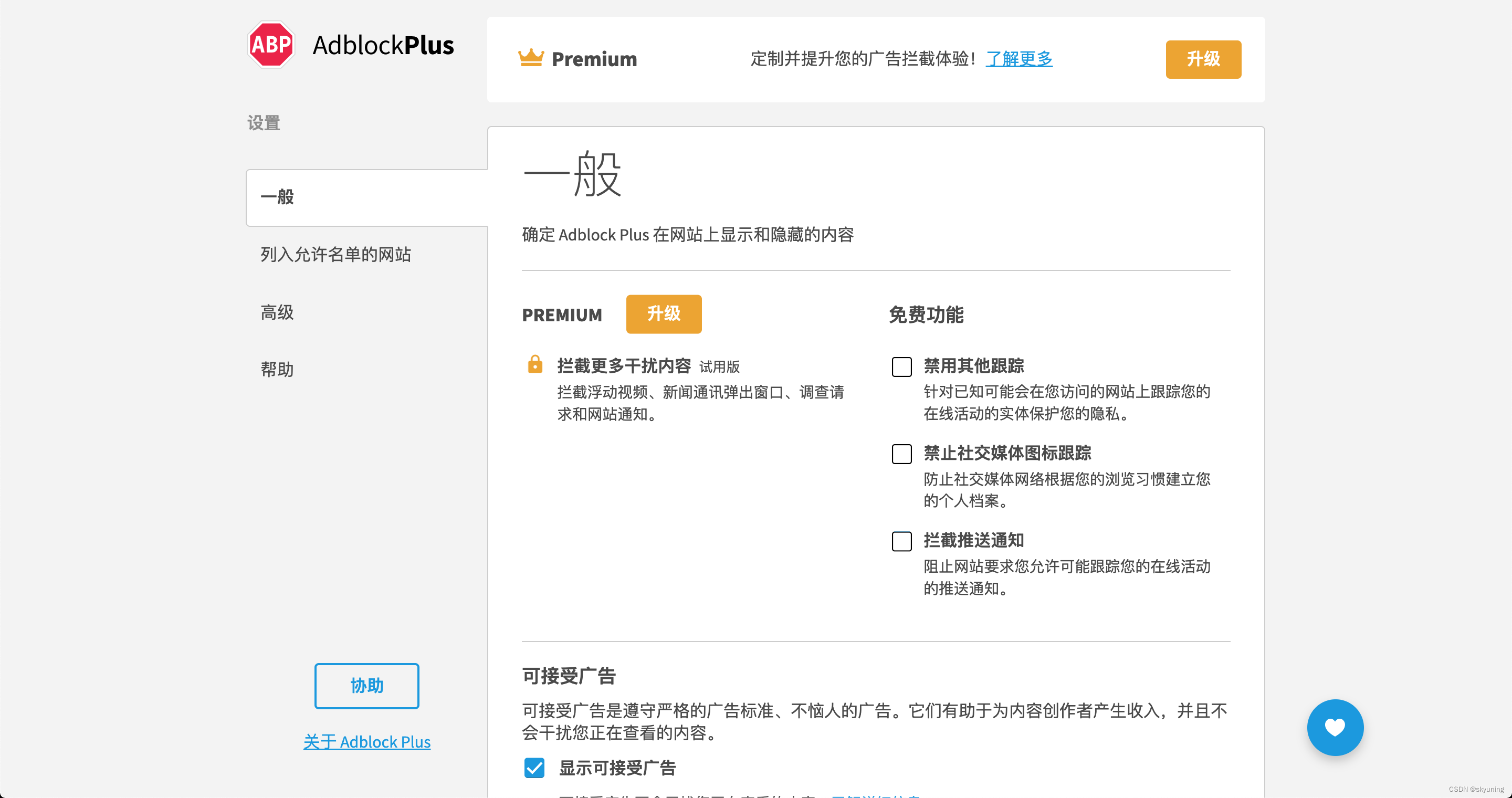Click the 升级 button next to the PREMIUM heading
Viewport: 1512px width, 798px height.
click(x=663, y=314)
